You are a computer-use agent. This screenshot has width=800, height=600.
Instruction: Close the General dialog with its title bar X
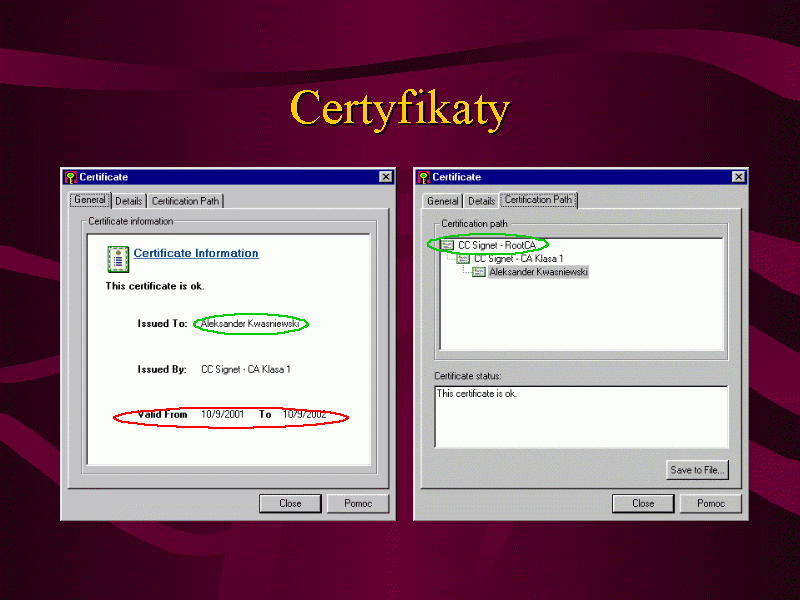point(386,177)
